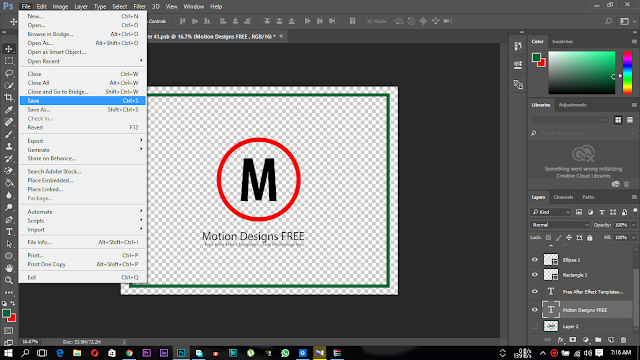640x360 pixels.
Task: Select the Hand tool
Action: tap(9, 268)
